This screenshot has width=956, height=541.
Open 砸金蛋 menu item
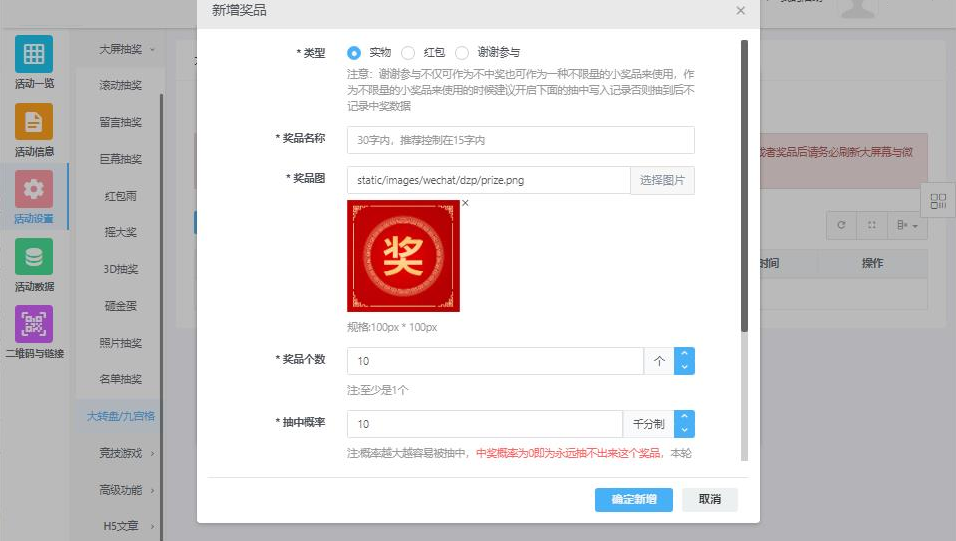coord(120,306)
